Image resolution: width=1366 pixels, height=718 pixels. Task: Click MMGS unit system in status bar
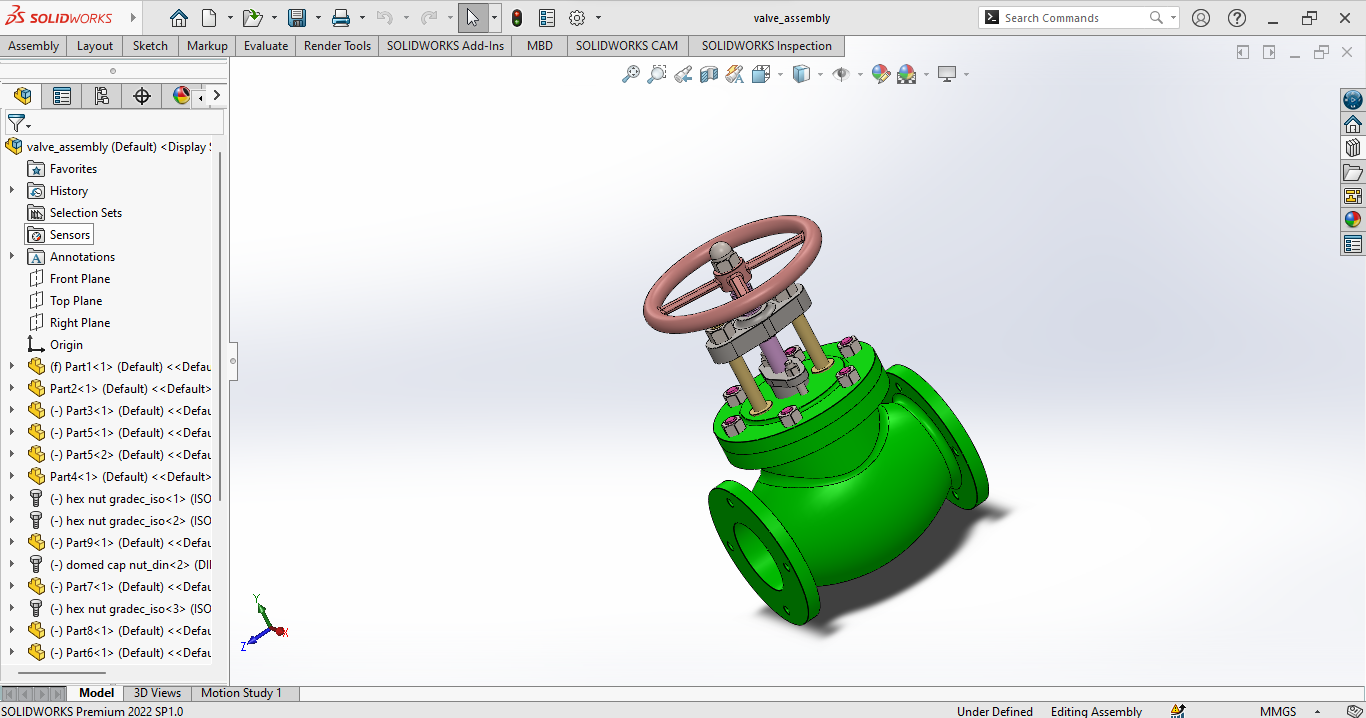tap(1278, 711)
